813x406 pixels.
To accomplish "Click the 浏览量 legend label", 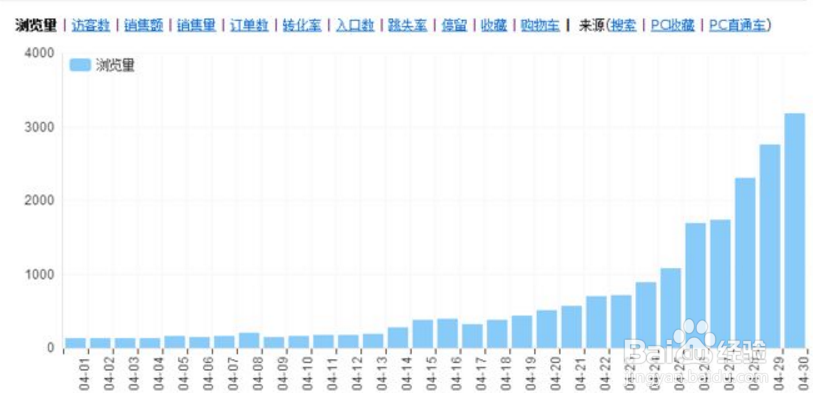I will click(115, 65).
